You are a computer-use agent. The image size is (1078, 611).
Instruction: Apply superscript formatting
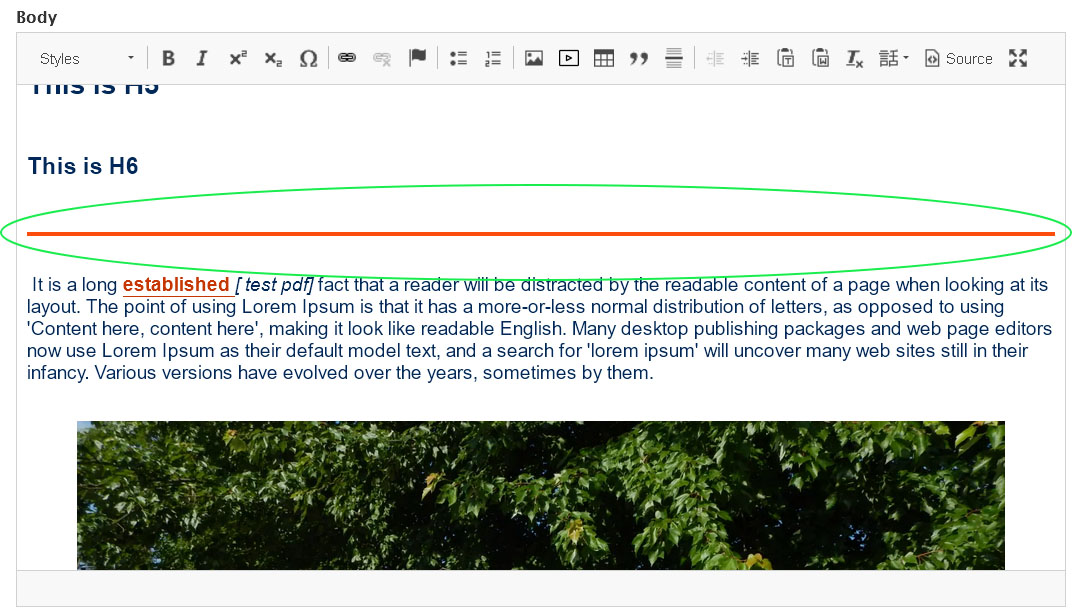coord(238,58)
